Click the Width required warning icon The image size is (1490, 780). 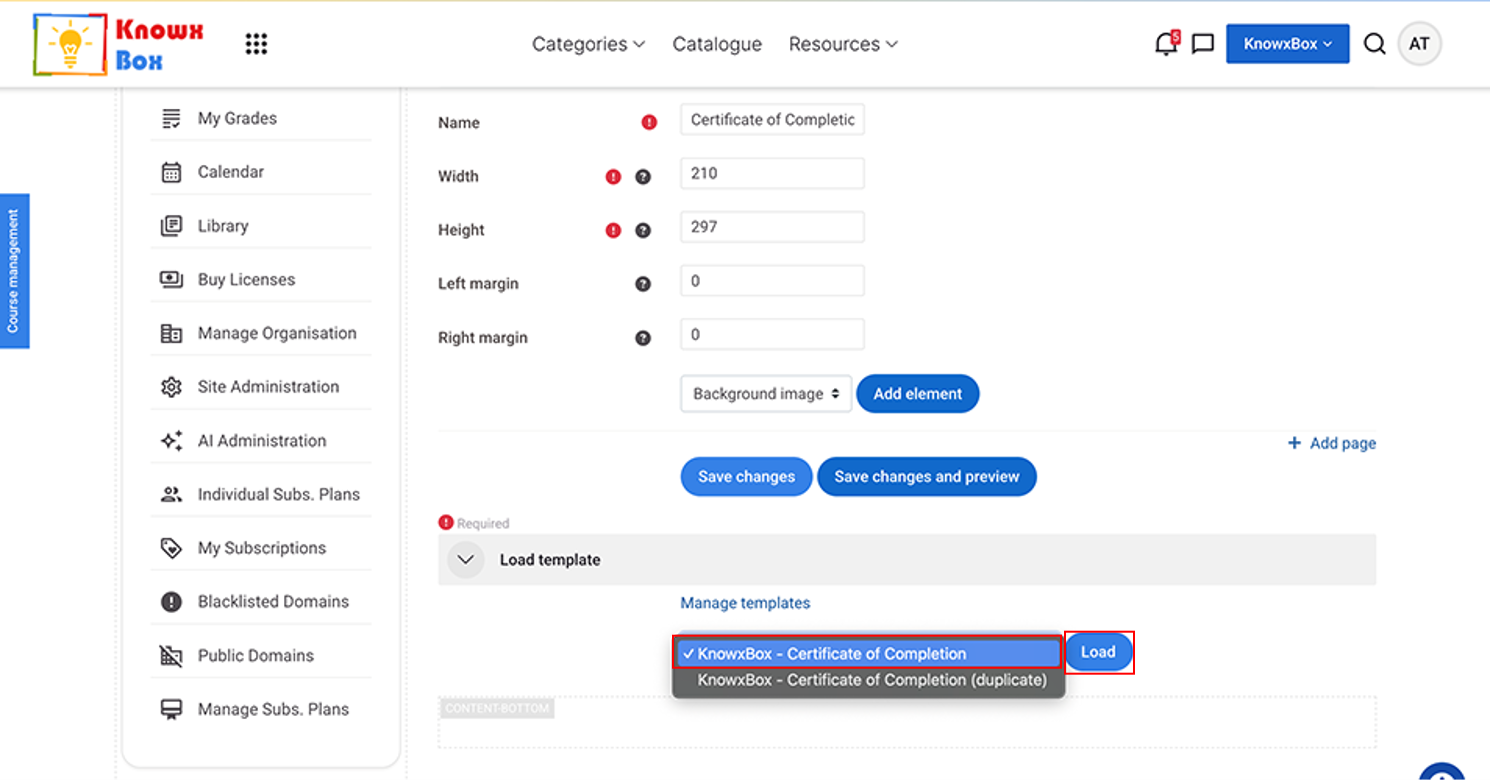tap(613, 177)
